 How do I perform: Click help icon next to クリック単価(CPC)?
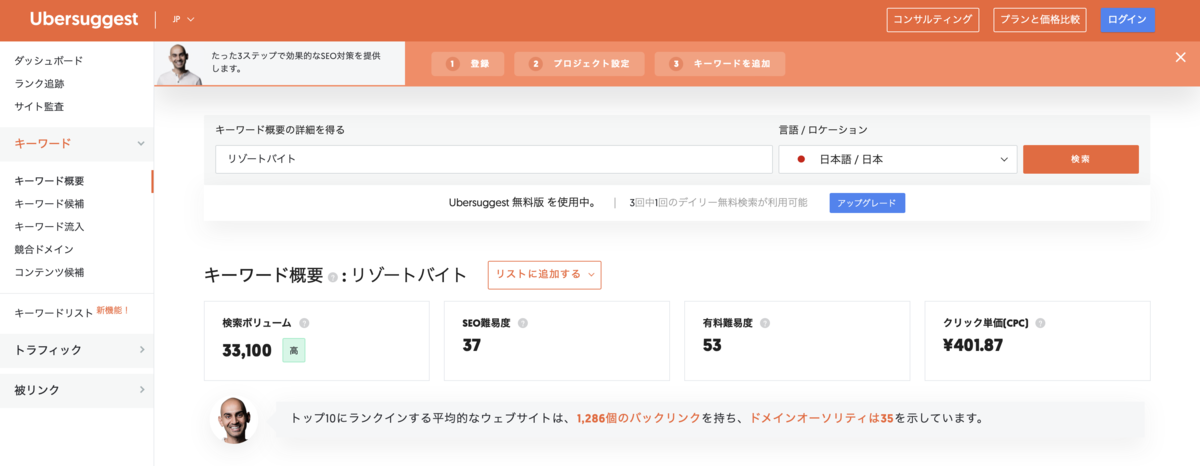point(1040,323)
